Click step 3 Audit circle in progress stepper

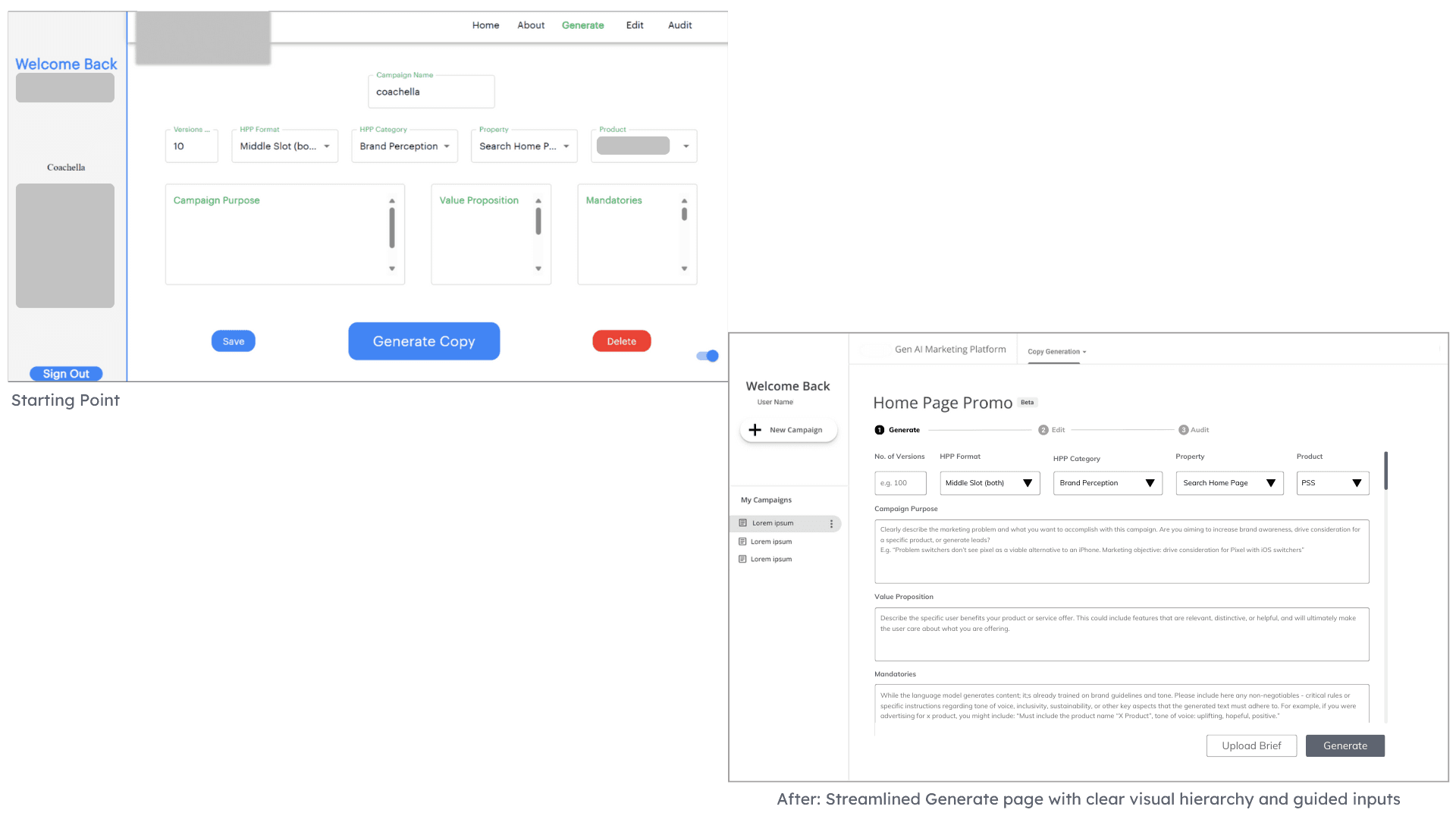coord(1183,430)
